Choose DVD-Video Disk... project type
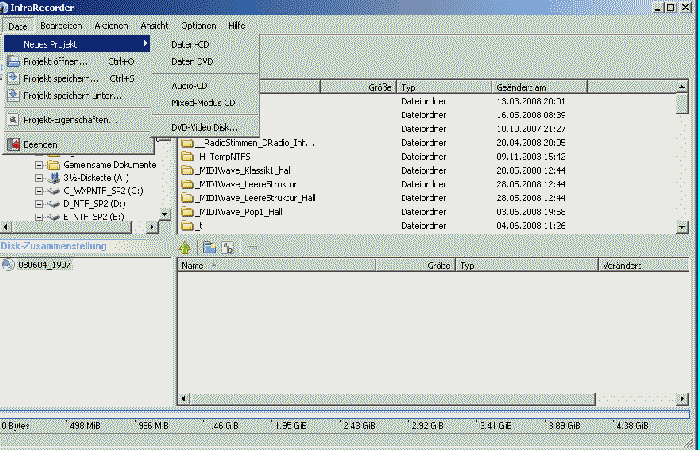700x450 pixels. 205,127
